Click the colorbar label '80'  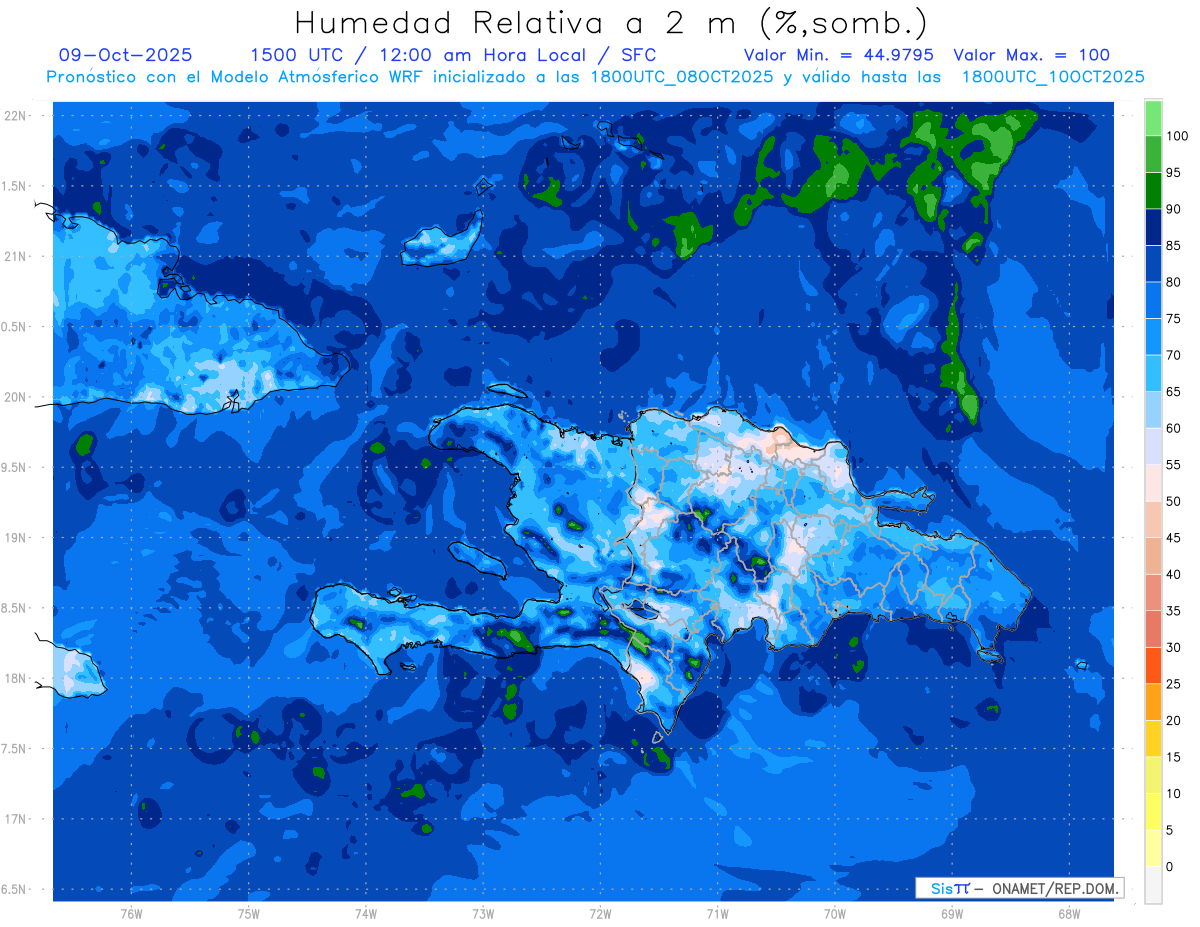1173,282
